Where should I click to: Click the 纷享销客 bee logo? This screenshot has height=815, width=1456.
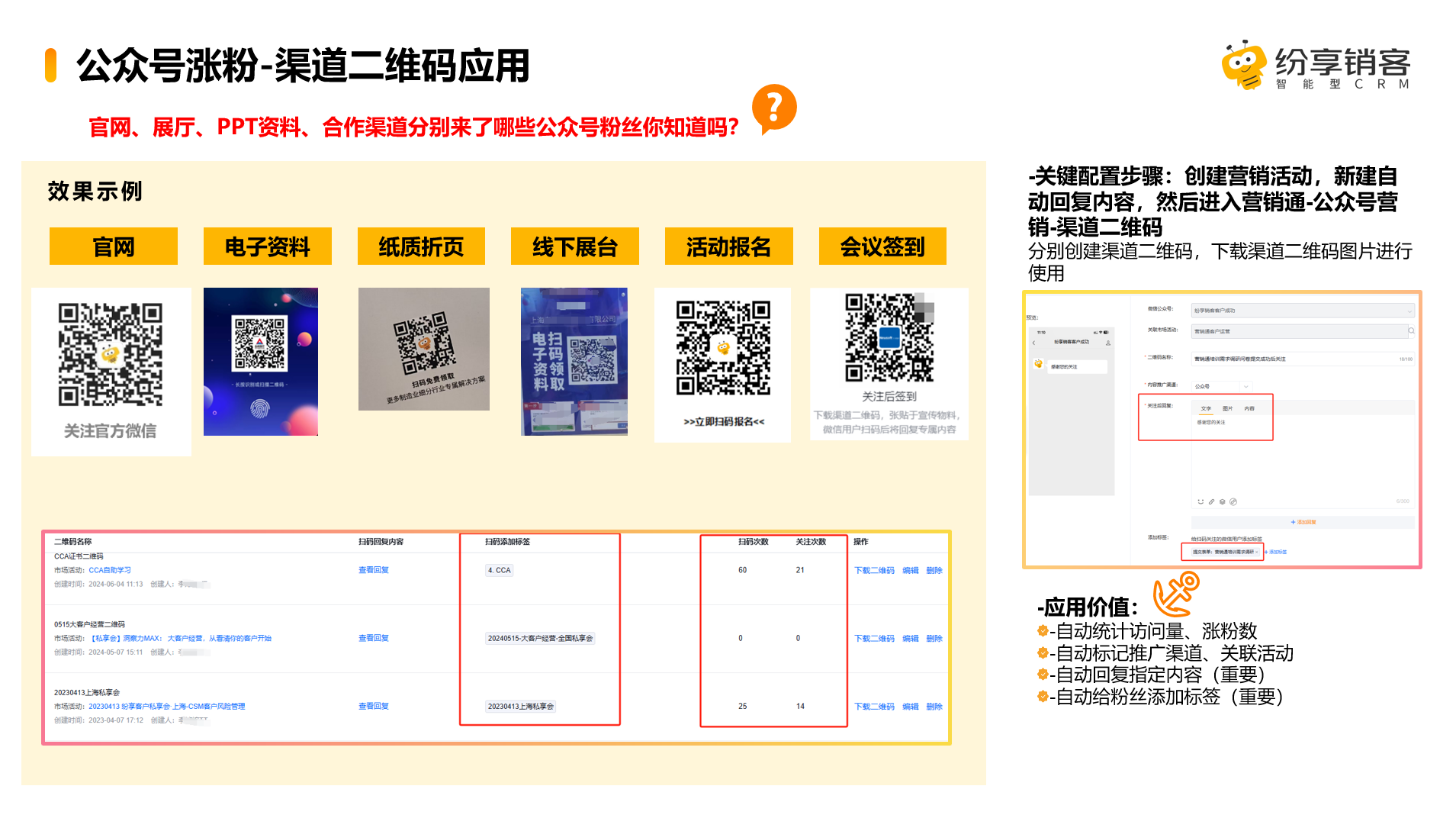tap(1243, 65)
